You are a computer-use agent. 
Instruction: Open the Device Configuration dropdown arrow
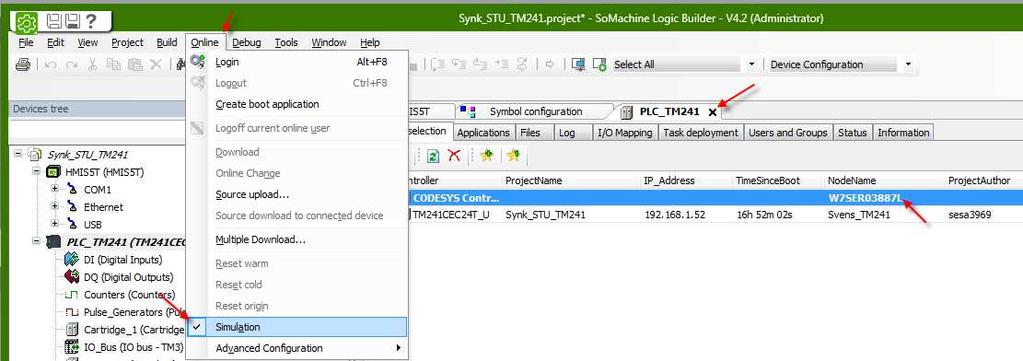click(908, 64)
